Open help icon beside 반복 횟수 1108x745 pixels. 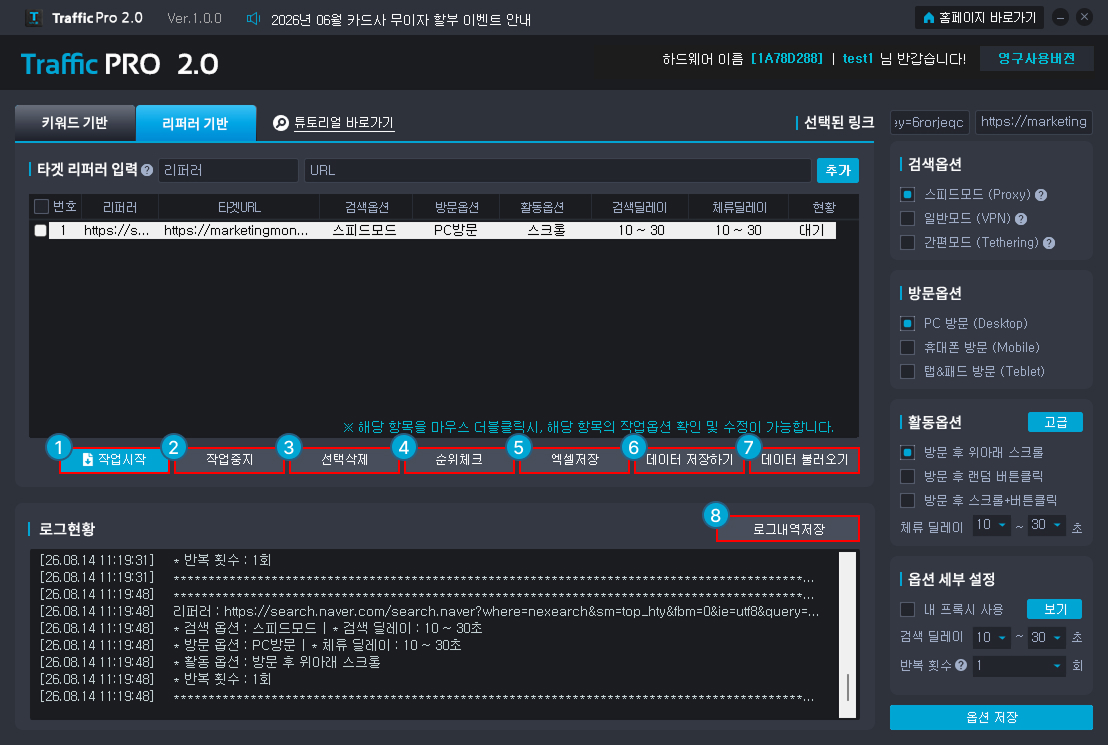click(x=961, y=665)
